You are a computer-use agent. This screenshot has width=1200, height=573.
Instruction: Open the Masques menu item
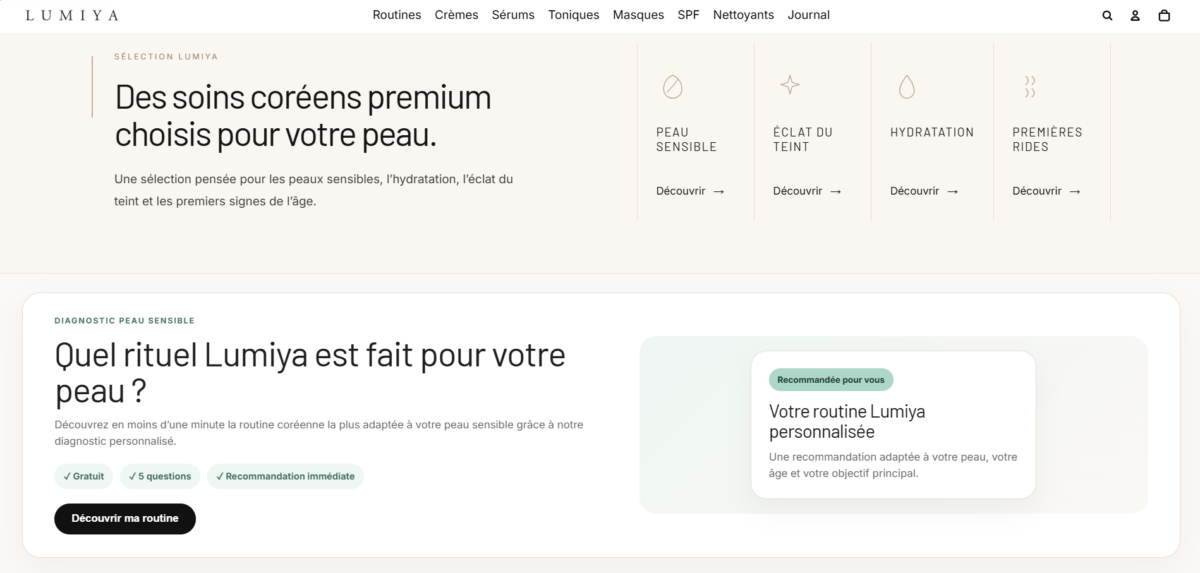638,15
